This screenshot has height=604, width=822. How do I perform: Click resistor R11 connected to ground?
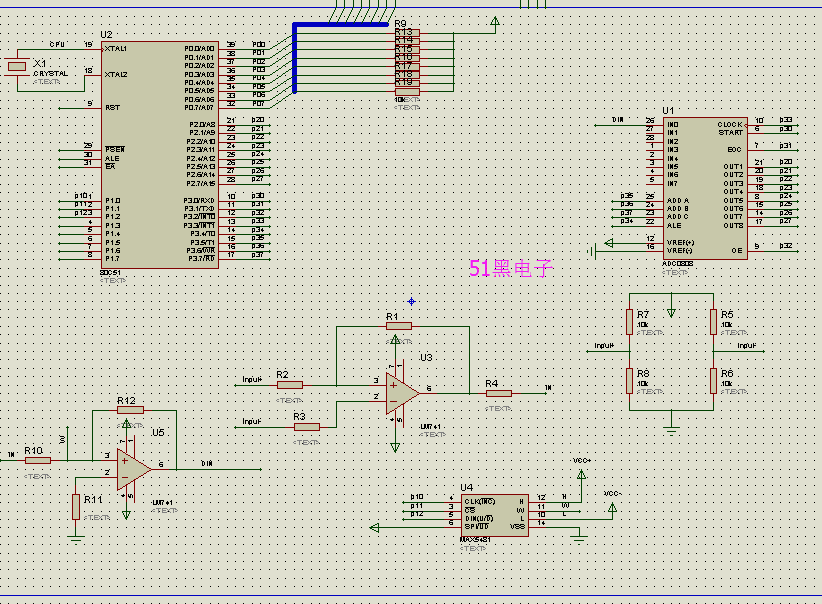coord(75,507)
